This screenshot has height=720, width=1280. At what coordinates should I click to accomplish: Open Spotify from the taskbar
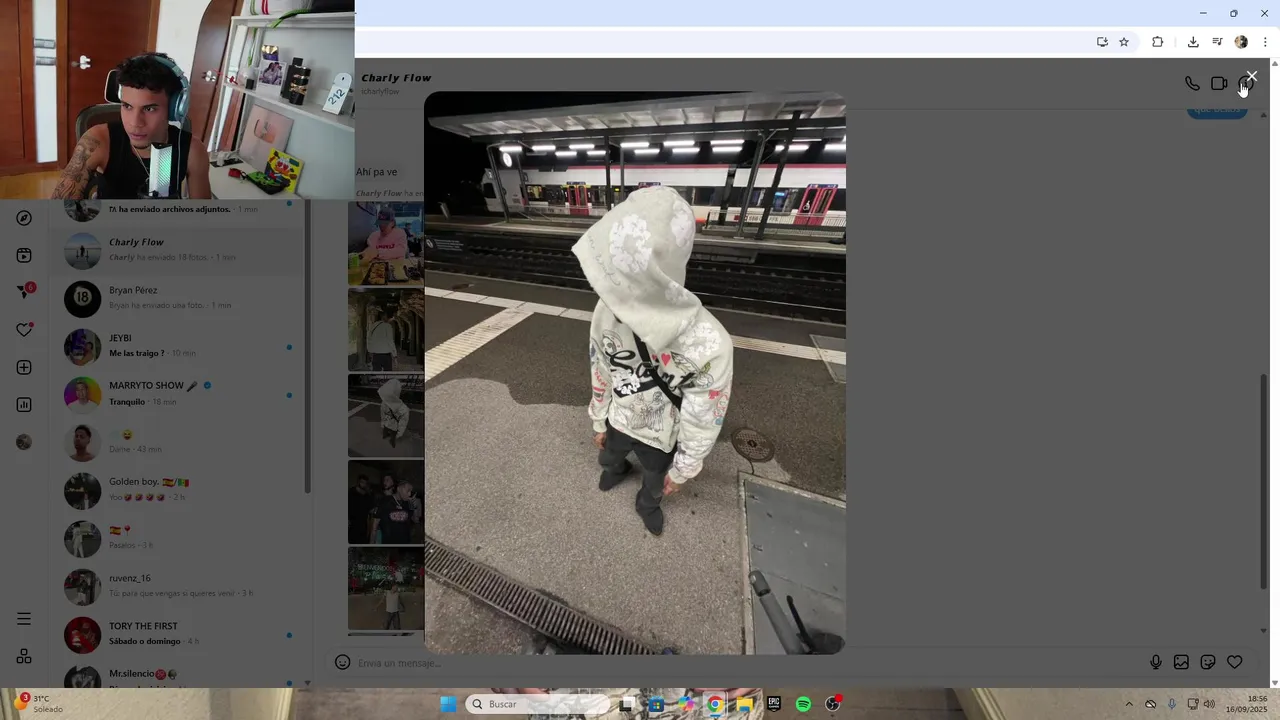click(803, 704)
